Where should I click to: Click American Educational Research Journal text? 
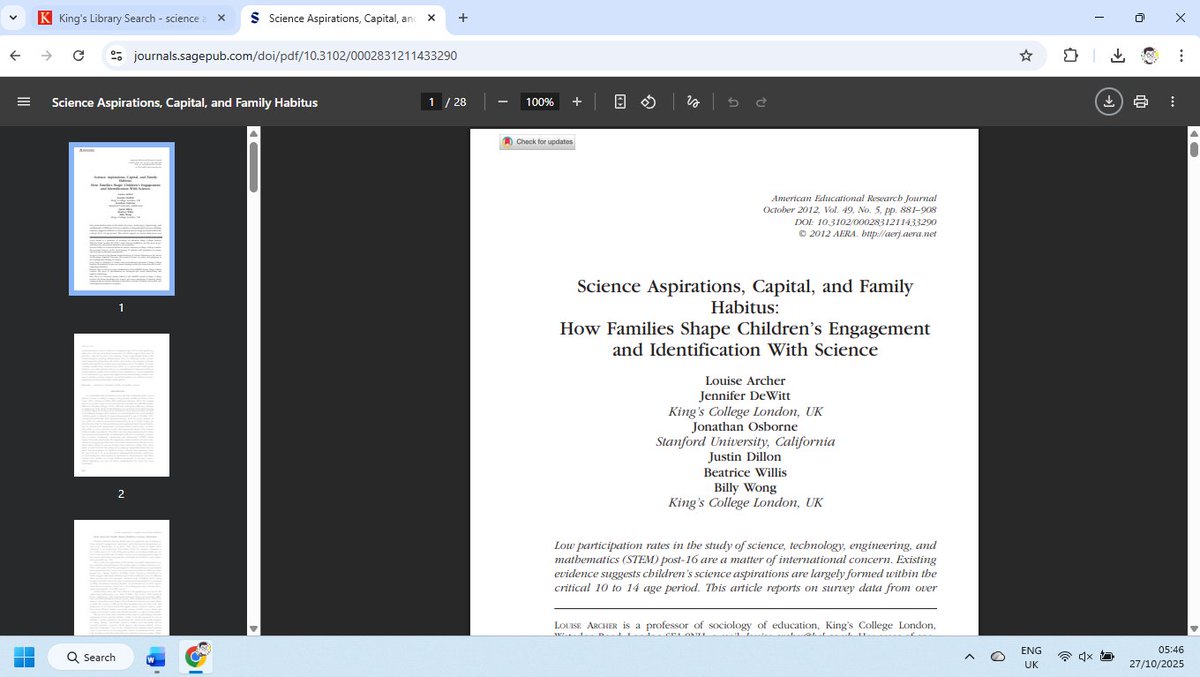(854, 198)
